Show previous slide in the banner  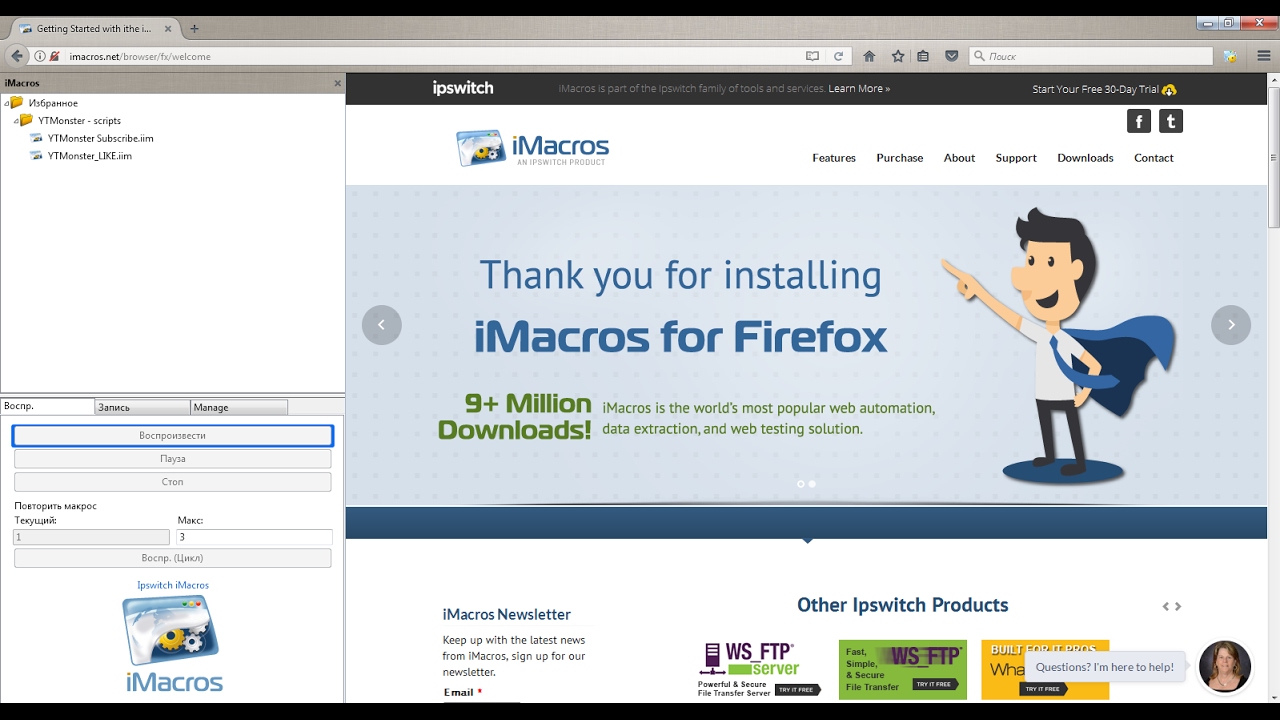point(381,325)
